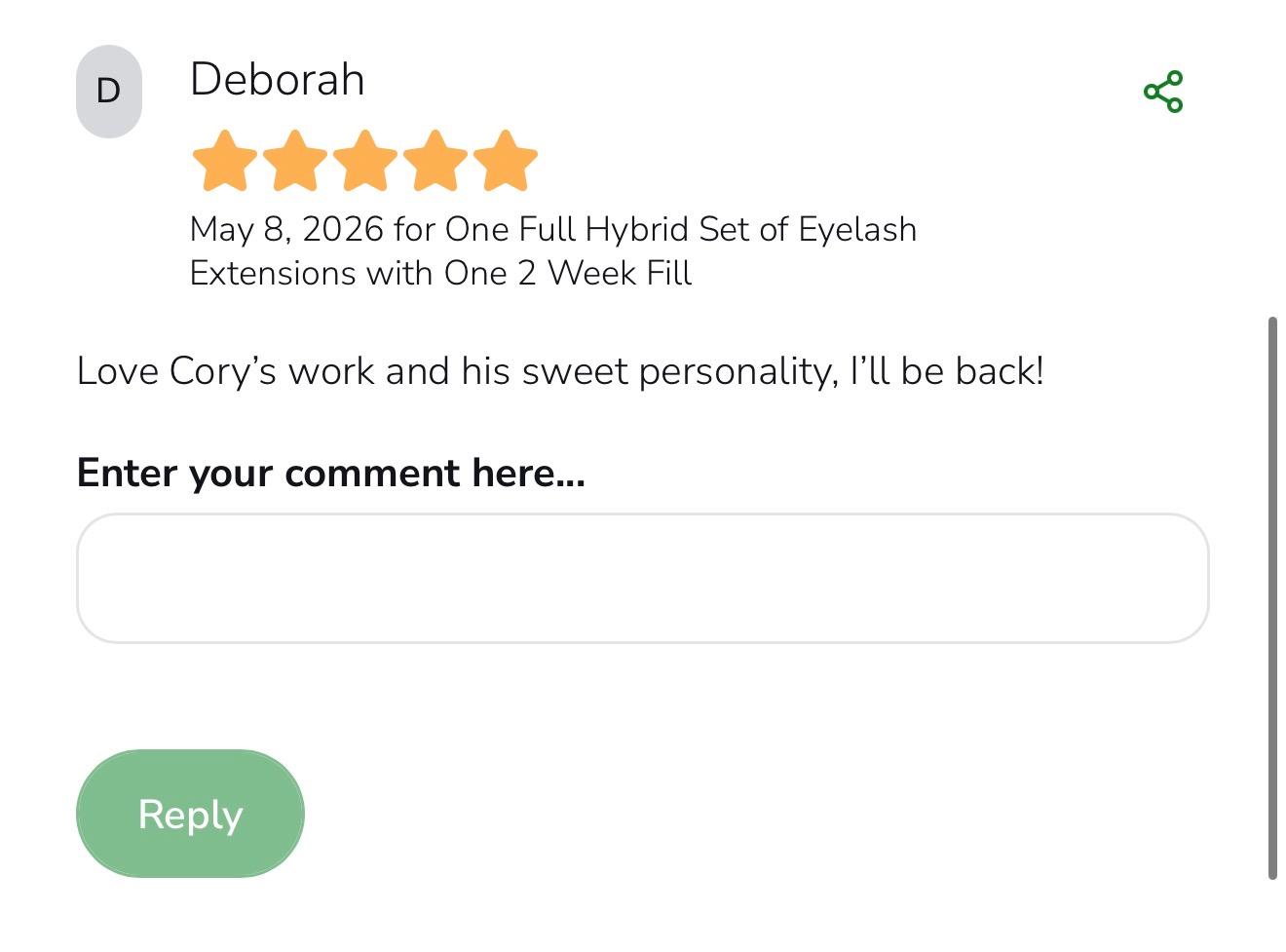The height and width of the screenshot is (952, 1286).
Task: Click the green share icon
Action: 1163,92
